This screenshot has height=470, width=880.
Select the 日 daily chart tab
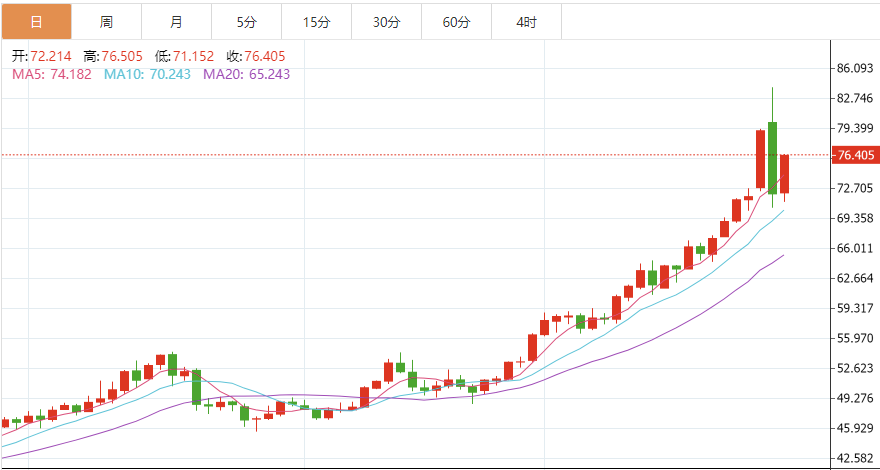point(36,21)
